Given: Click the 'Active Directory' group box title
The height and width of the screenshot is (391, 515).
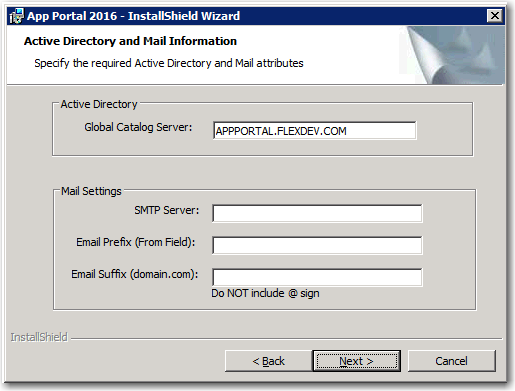Looking at the screenshot, I should click(99, 104).
